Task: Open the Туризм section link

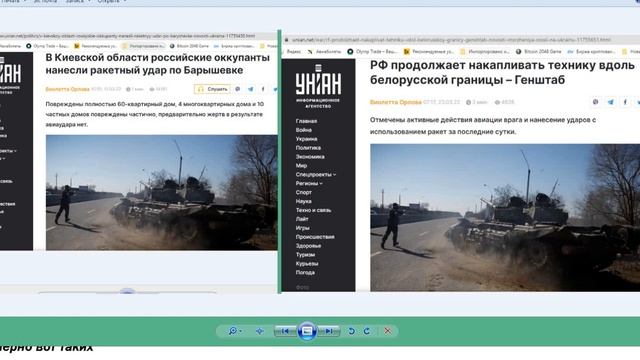Action: (305, 255)
